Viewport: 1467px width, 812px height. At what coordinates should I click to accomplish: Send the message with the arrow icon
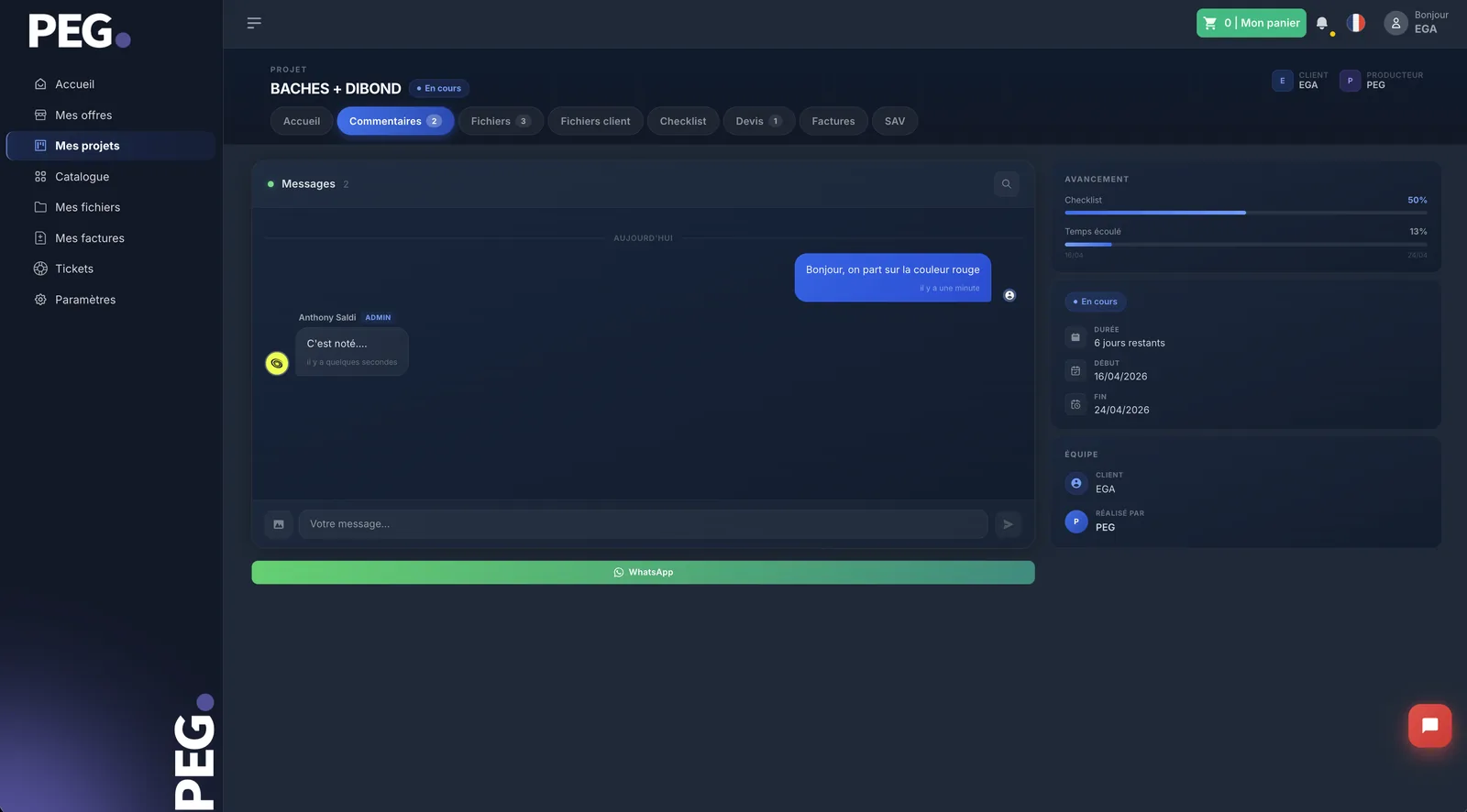pos(1008,524)
